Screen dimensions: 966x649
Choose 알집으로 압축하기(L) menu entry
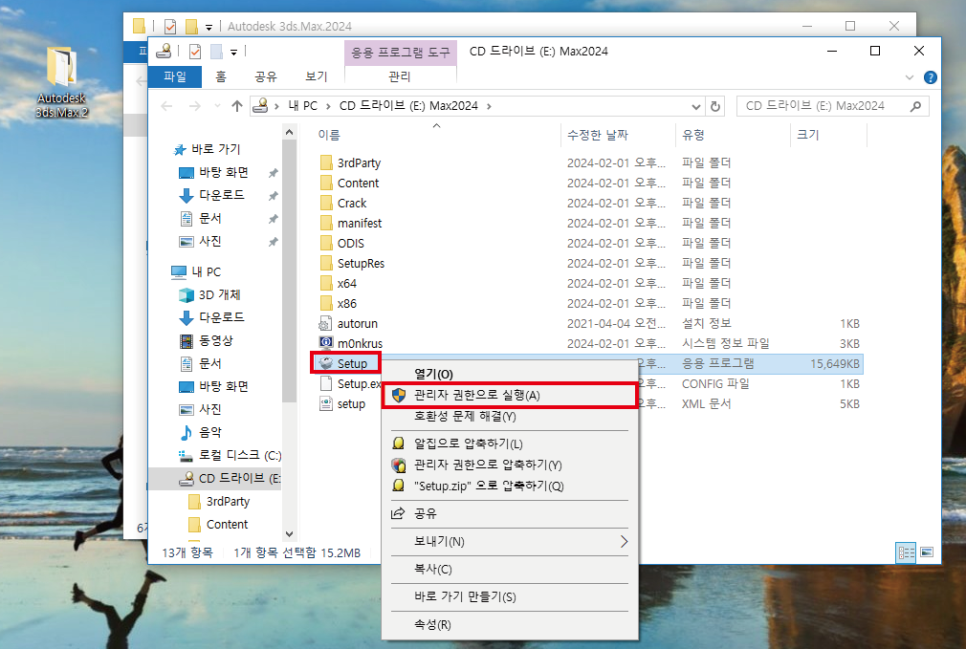point(510,444)
